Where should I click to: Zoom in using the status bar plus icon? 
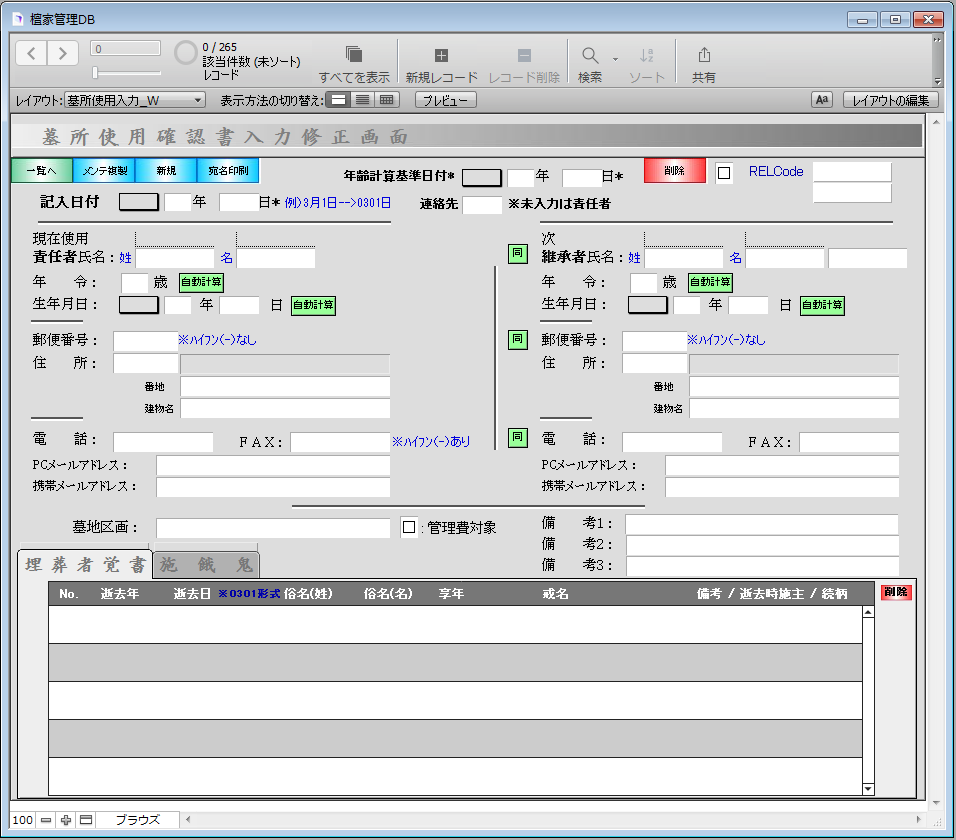click(x=66, y=820)
